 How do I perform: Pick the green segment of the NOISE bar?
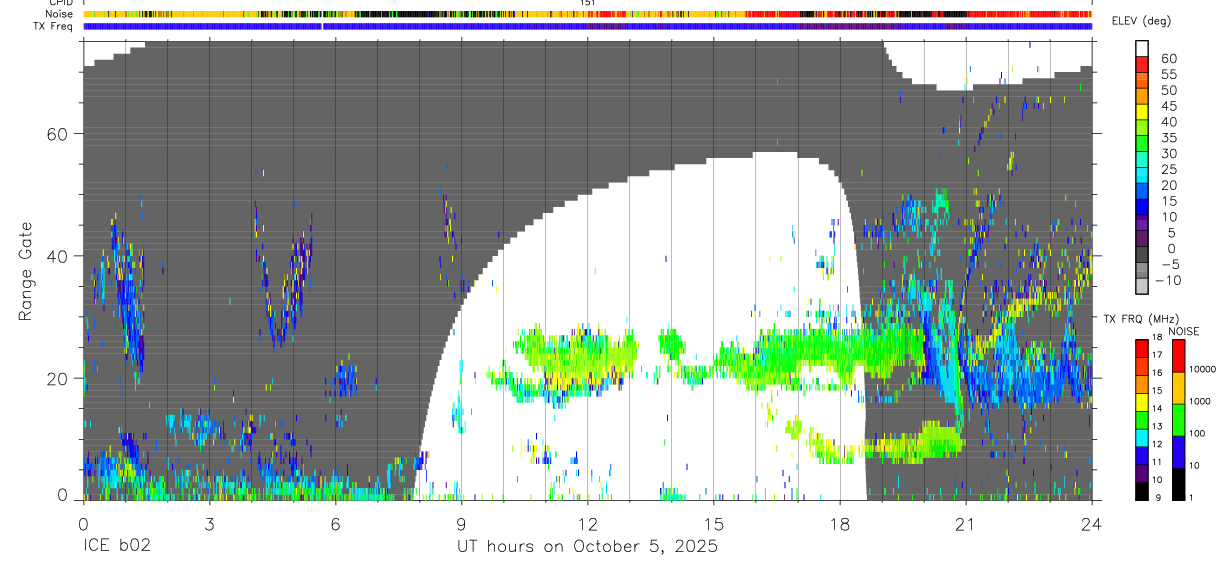(x=1177, y=419)
